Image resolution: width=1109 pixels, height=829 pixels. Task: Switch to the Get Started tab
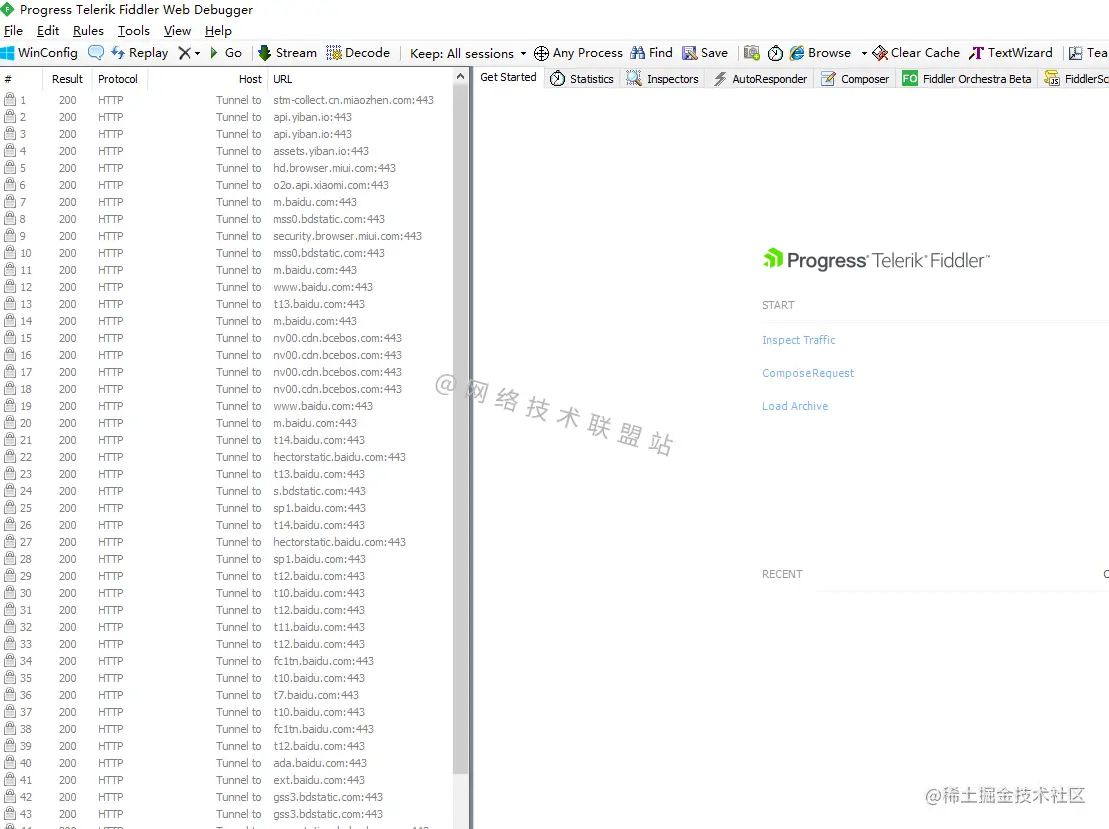[508, 77]
